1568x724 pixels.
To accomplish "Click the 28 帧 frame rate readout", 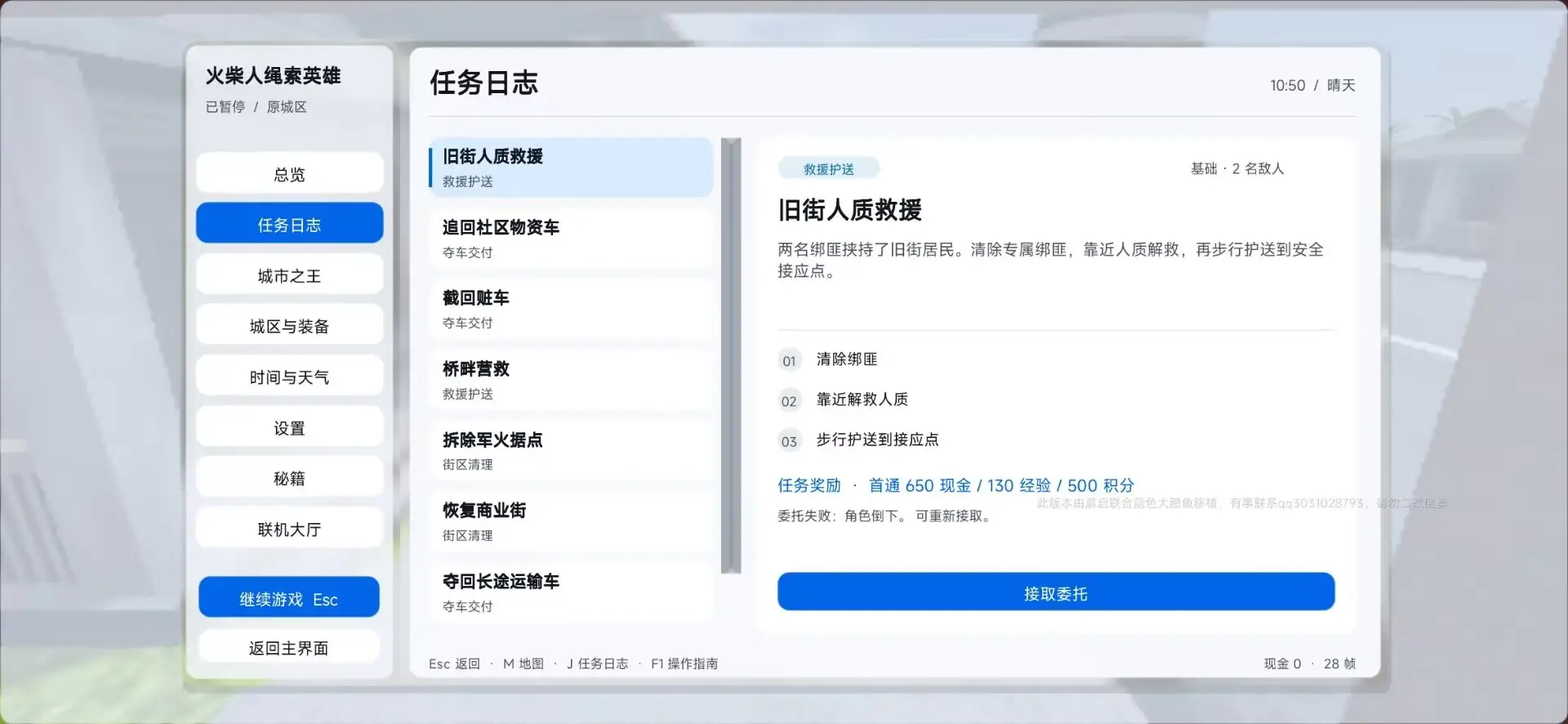I will click(x=1339, y=664).
